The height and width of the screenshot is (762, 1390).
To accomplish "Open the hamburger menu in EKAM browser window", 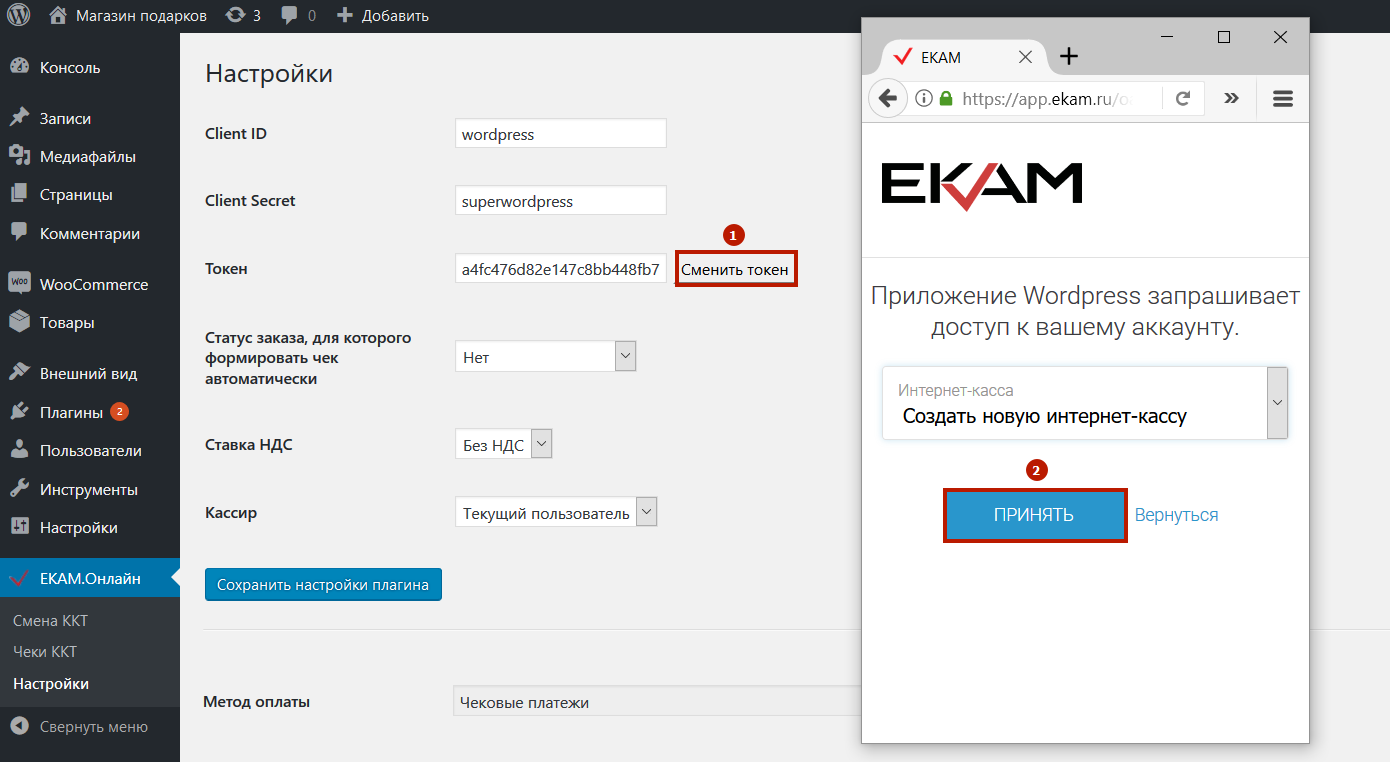I will (x=1283, y=98).
